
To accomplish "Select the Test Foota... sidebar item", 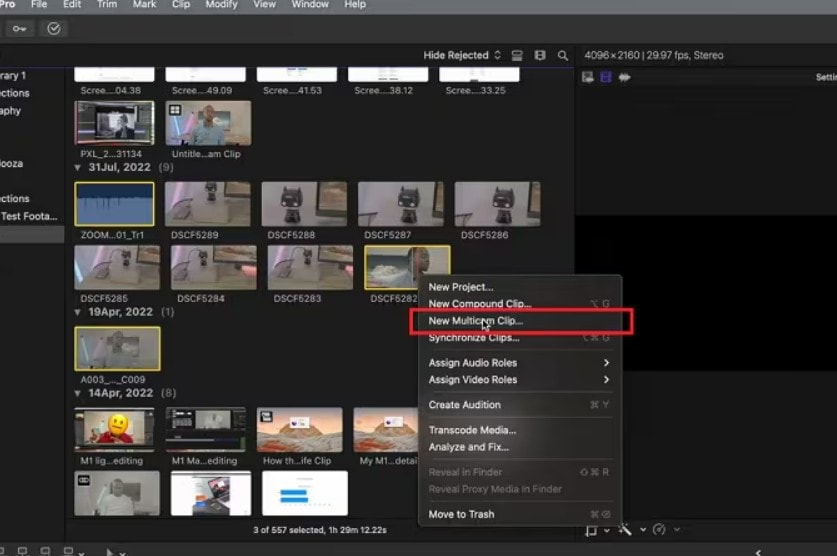I will coord(29,216).
